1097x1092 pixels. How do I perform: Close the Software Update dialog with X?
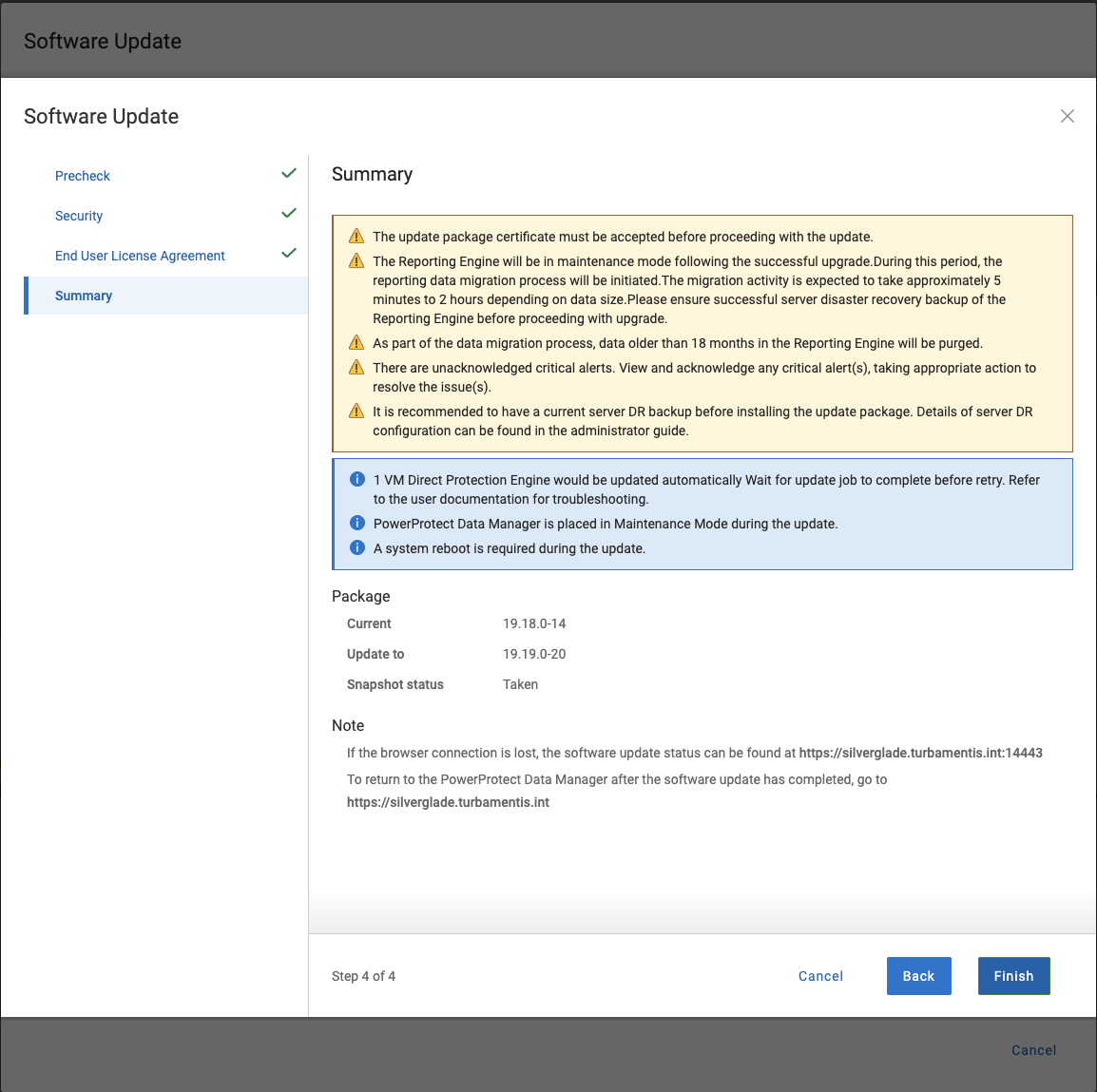point(1067,116)
